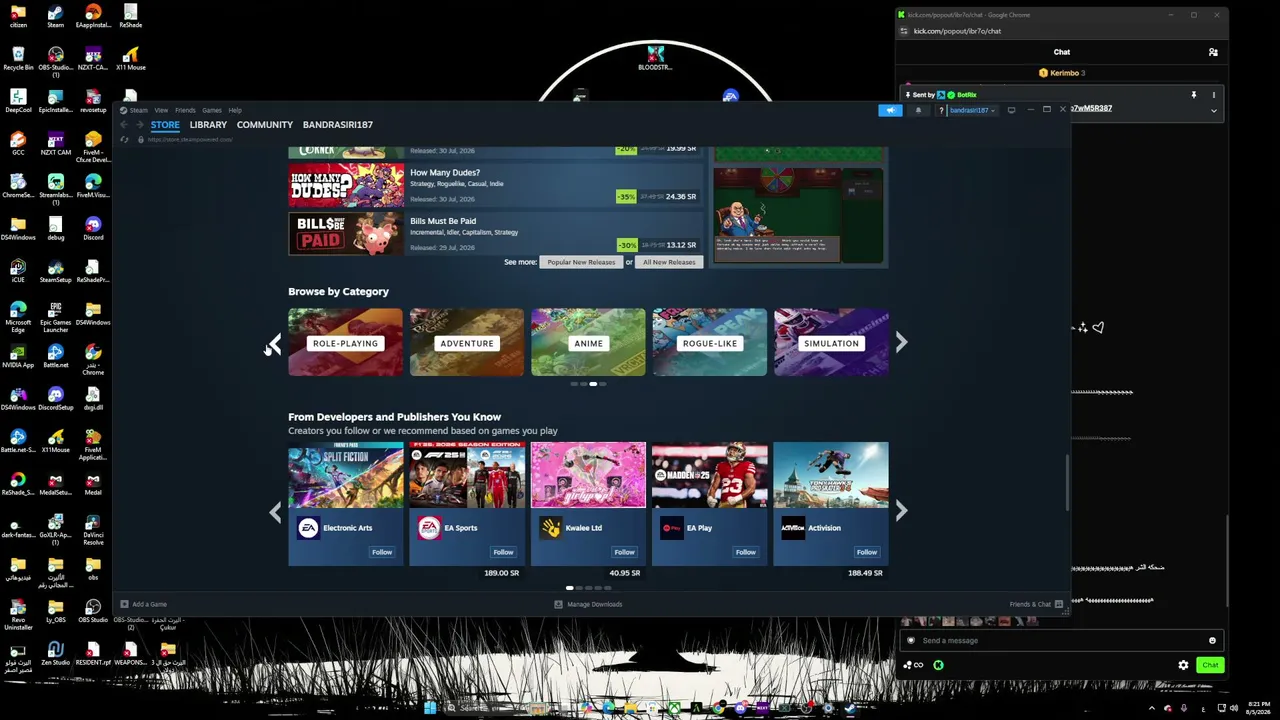Open Manage Downloads in Steam footer
The width and height of the screenshot is (1280, 720).
point(588,604)
